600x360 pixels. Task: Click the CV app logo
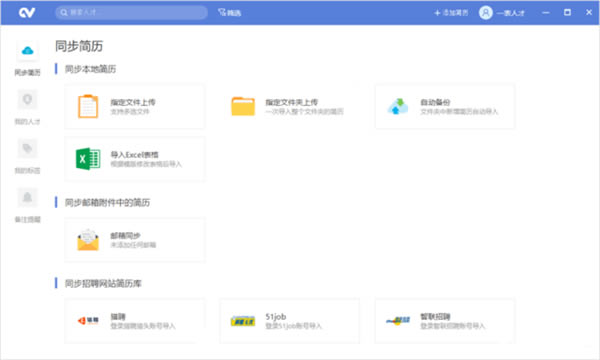tap(27, 13)
